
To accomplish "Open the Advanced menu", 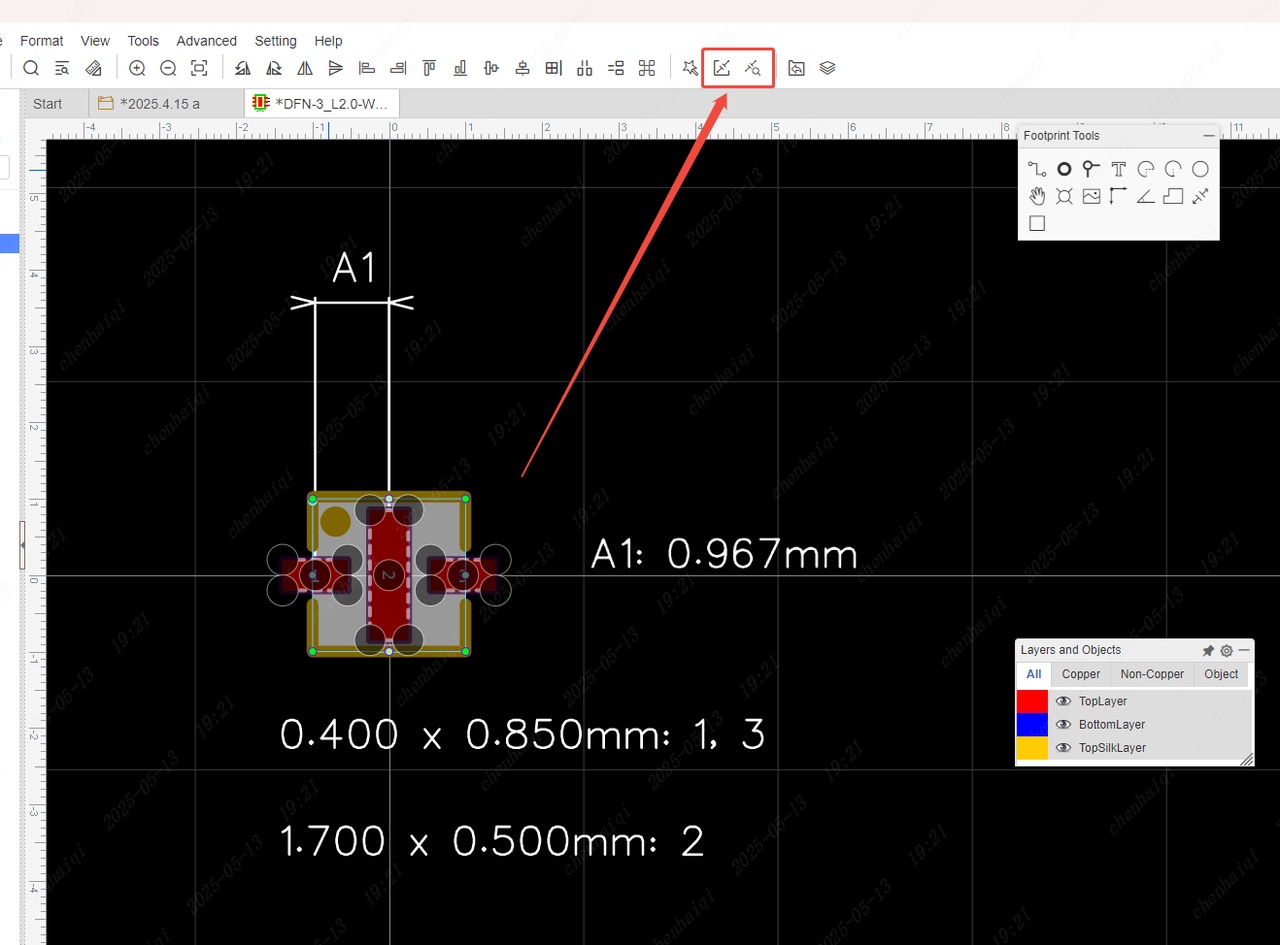I will pos(206,41).
